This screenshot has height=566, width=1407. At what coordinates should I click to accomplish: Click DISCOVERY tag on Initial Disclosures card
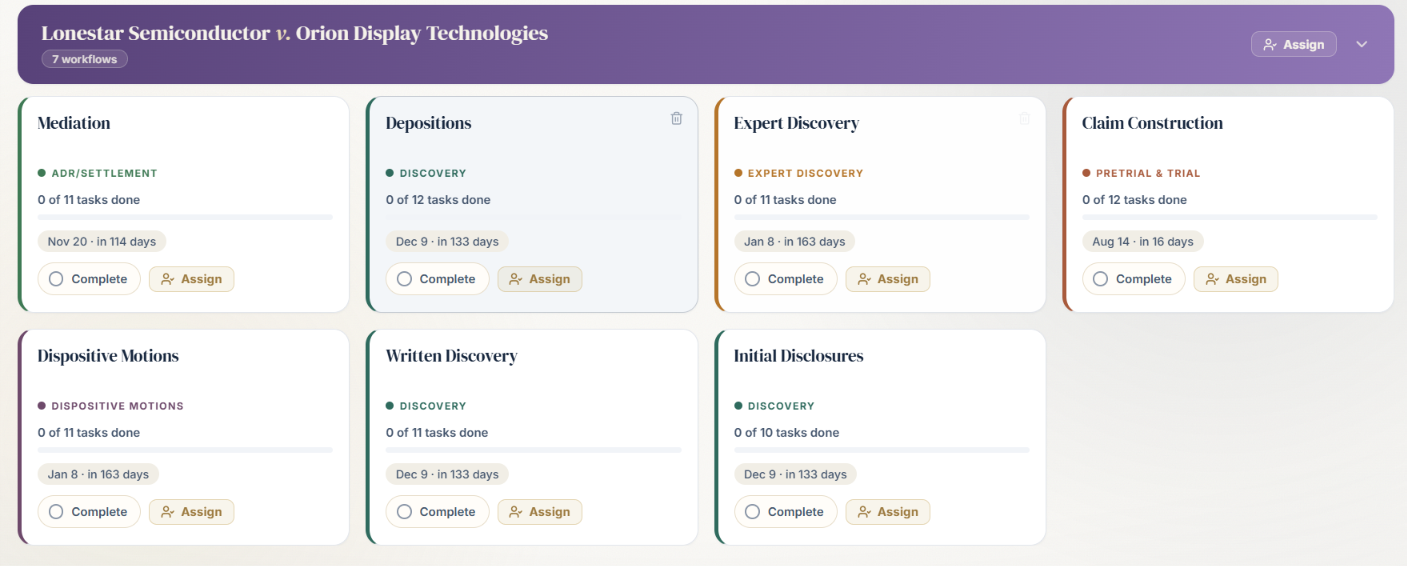coord(774,406)
